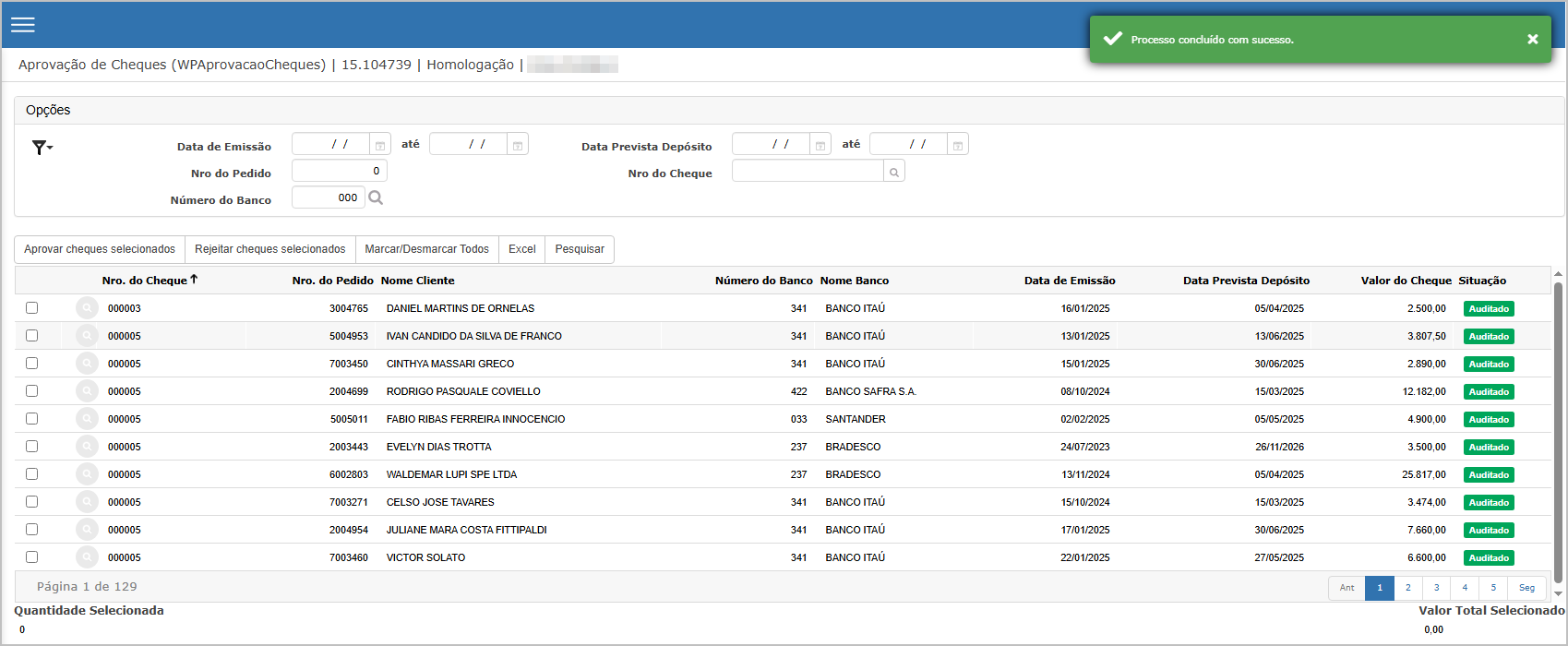Viewport: 1568px width, 646px height.
Task: Jump to page 4 in pagination
Action: coord(1465,588)
